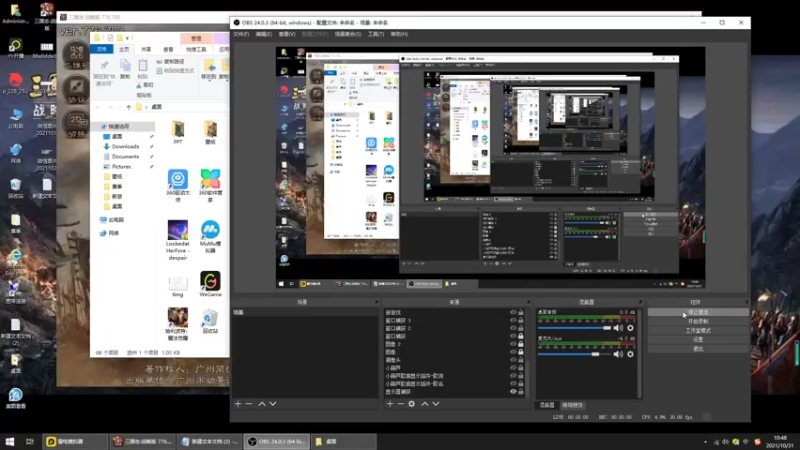This screenshot has height=450, width=800.
Task: Select Downloads in Explorer sidebar
Action: coord(126,146)
